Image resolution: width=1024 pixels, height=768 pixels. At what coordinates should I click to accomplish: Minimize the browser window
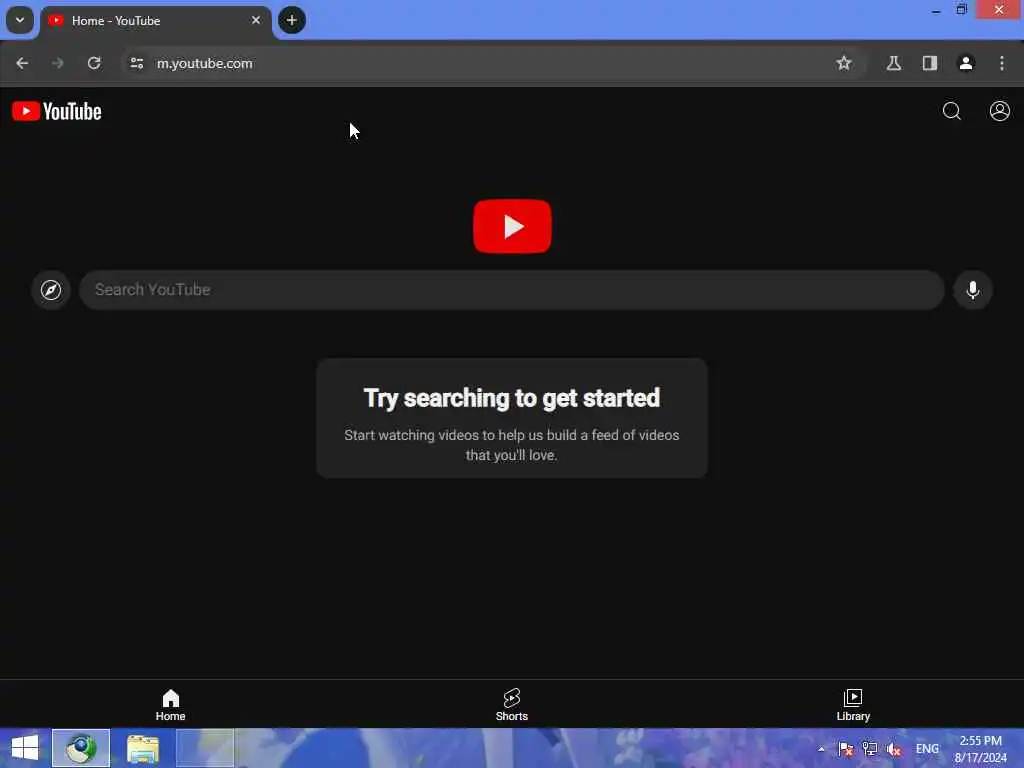(936, 10)
